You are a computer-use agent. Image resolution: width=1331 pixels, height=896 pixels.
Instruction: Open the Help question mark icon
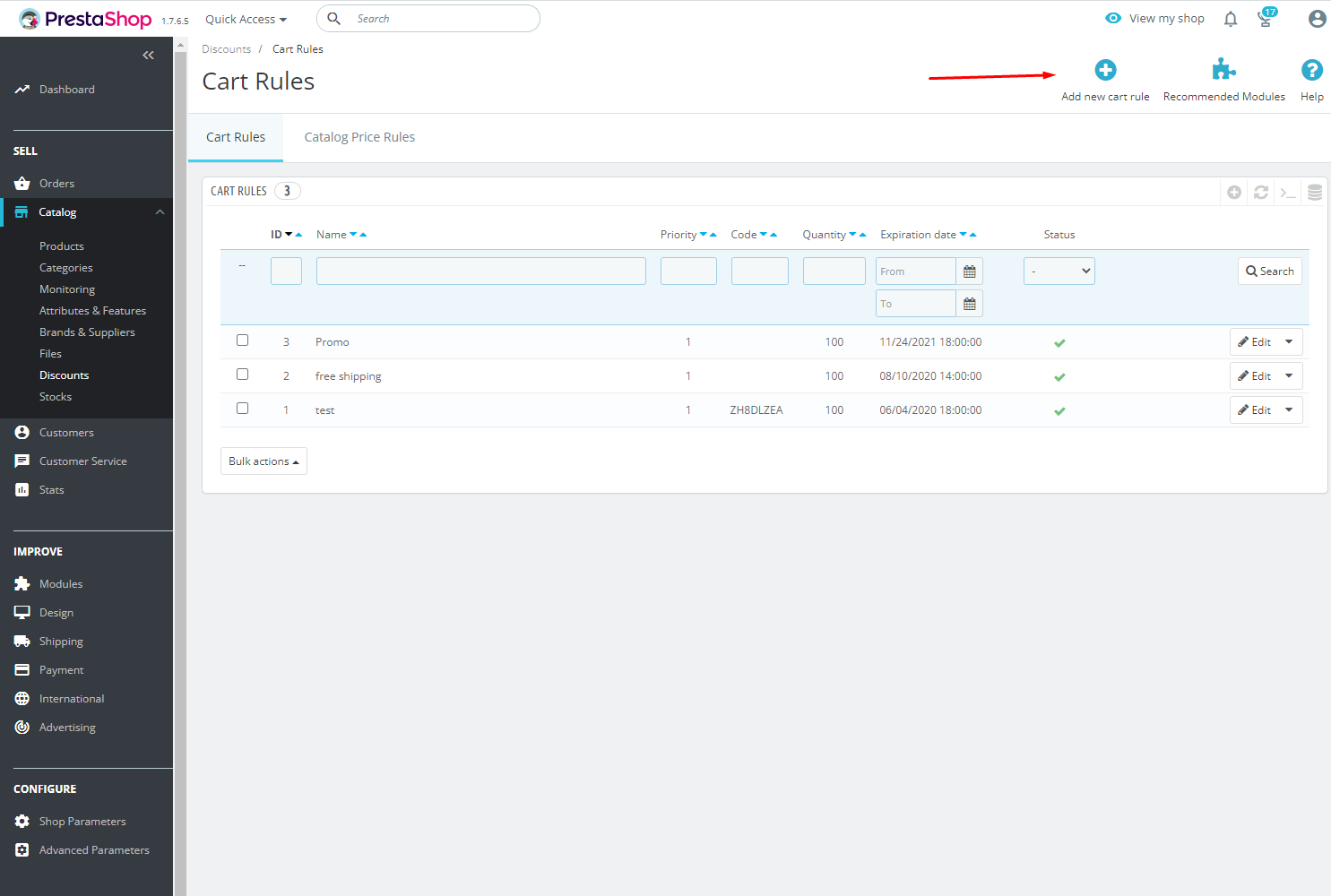pyautogui.click(x=1312, y=70)
